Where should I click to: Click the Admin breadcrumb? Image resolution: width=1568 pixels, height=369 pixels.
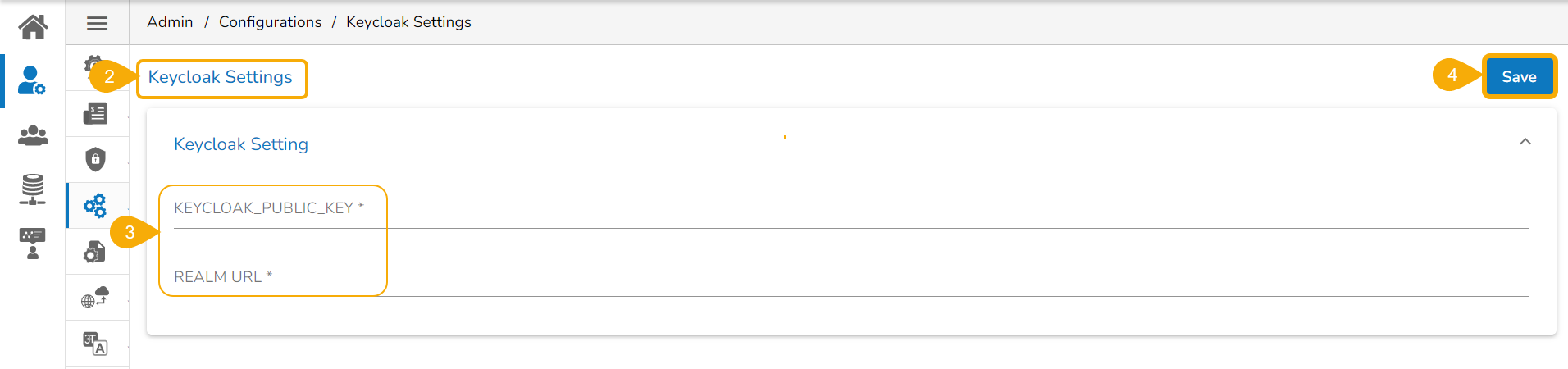[x=170, y=22]
